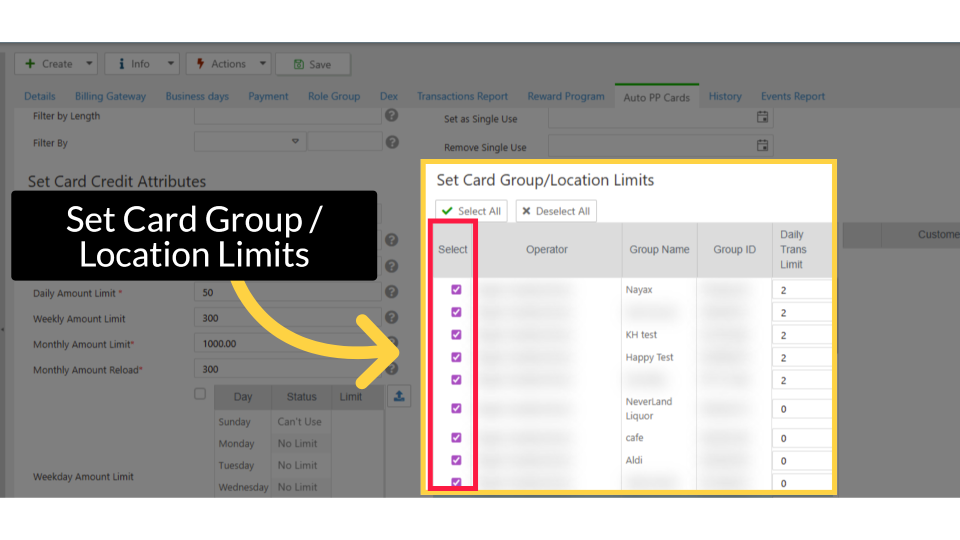The height and width of the screenshot is (540, 960).
Task: Click the calendar icon beside Set as Single Use
Action: 762,118
